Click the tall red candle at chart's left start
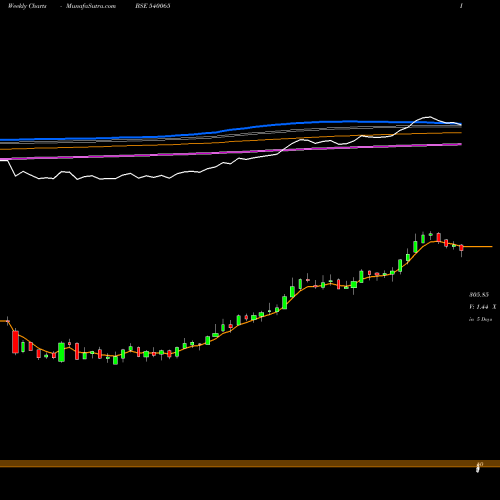Screen dimensions: 500x500 click(x=15, y=342)
